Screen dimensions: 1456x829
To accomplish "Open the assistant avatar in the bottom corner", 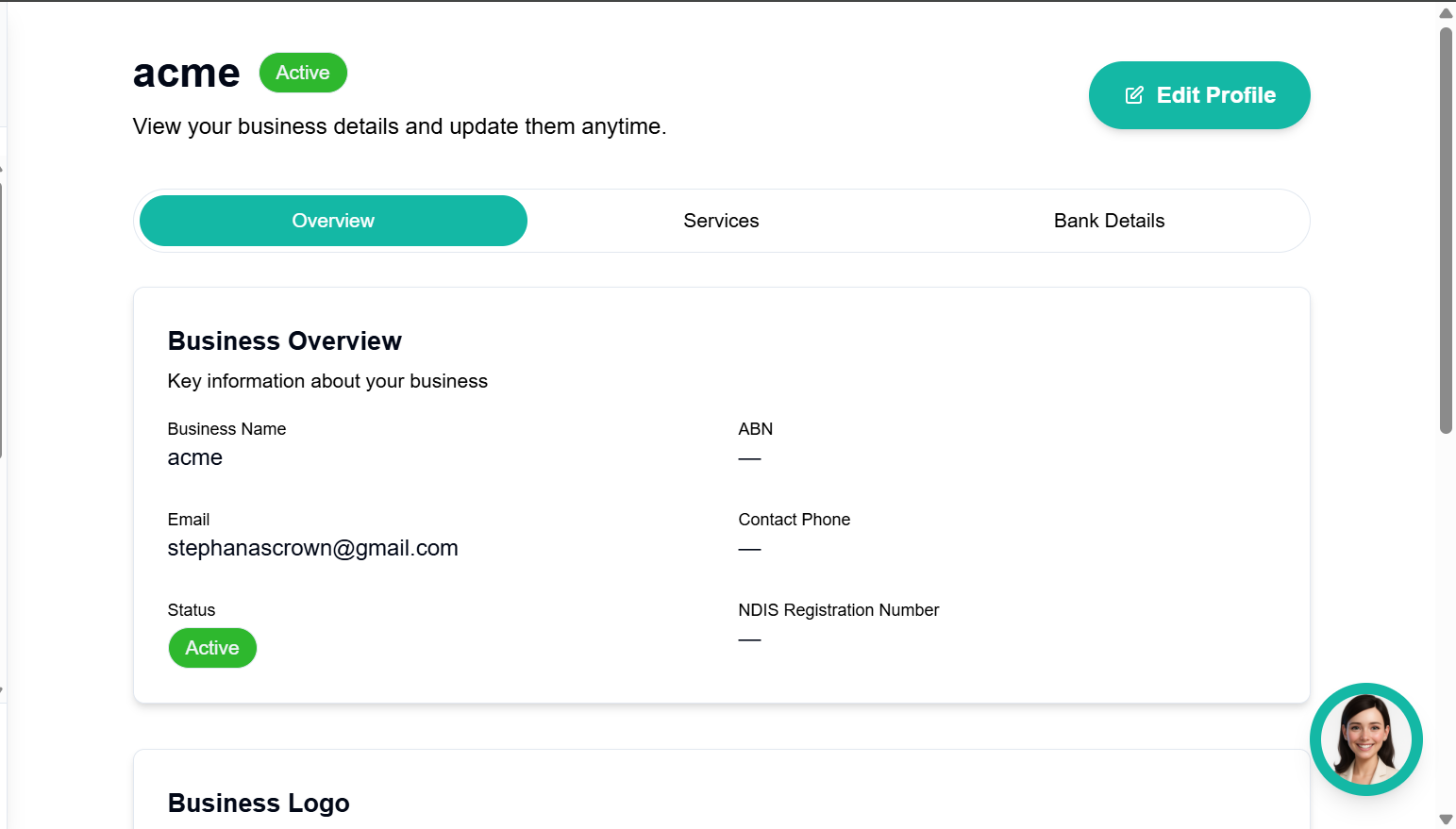I will [x=1365, y=738].
